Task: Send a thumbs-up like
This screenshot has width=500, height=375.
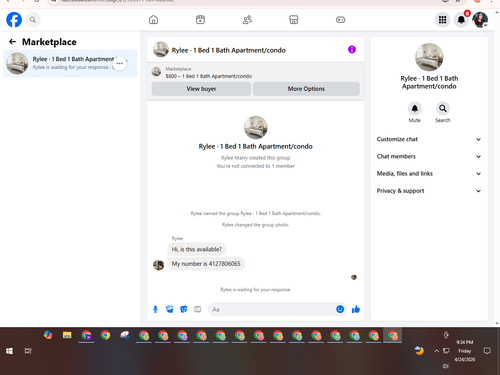Action: point(356,309)
